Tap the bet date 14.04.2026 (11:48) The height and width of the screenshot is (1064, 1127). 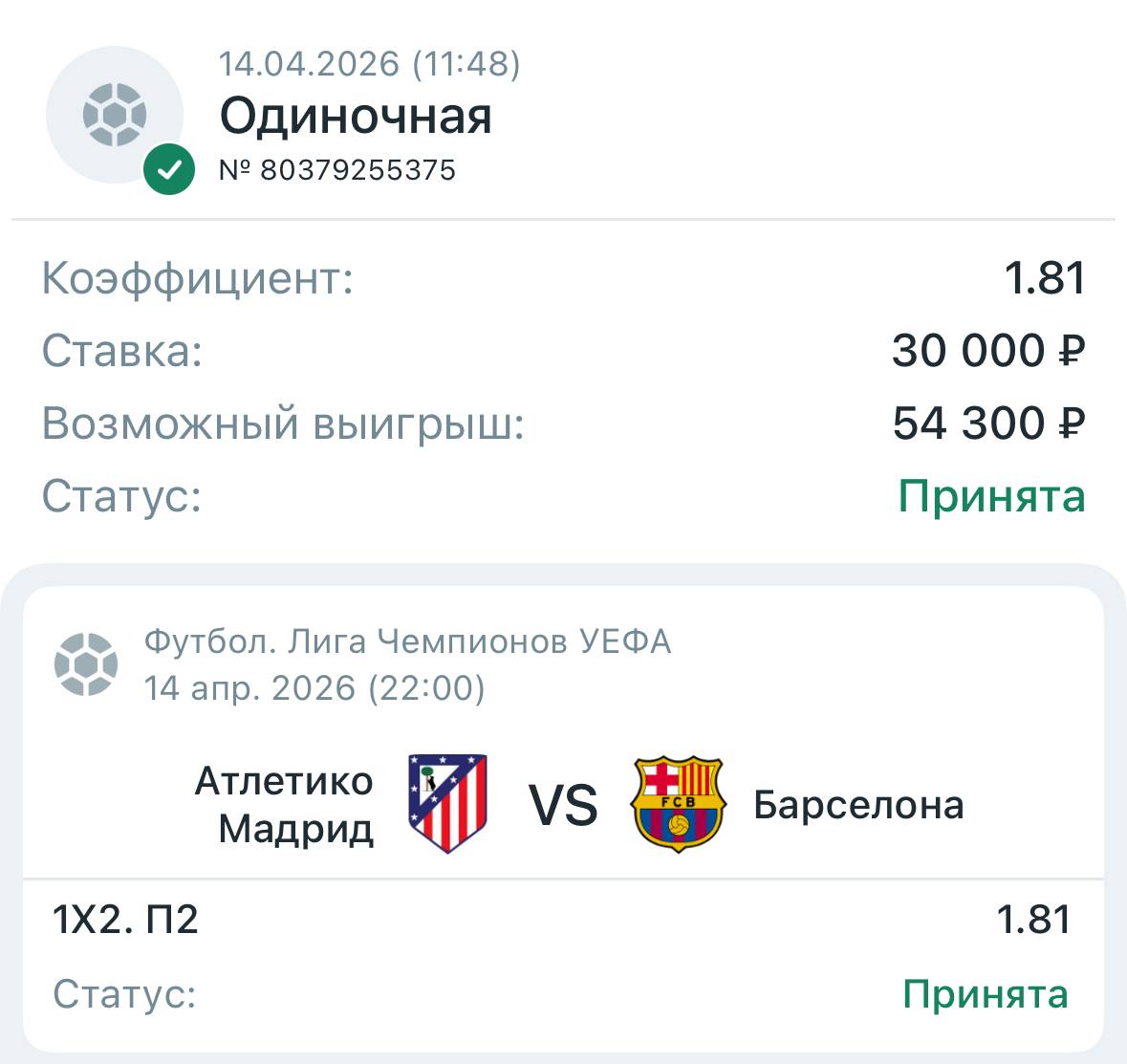[369, 64]
